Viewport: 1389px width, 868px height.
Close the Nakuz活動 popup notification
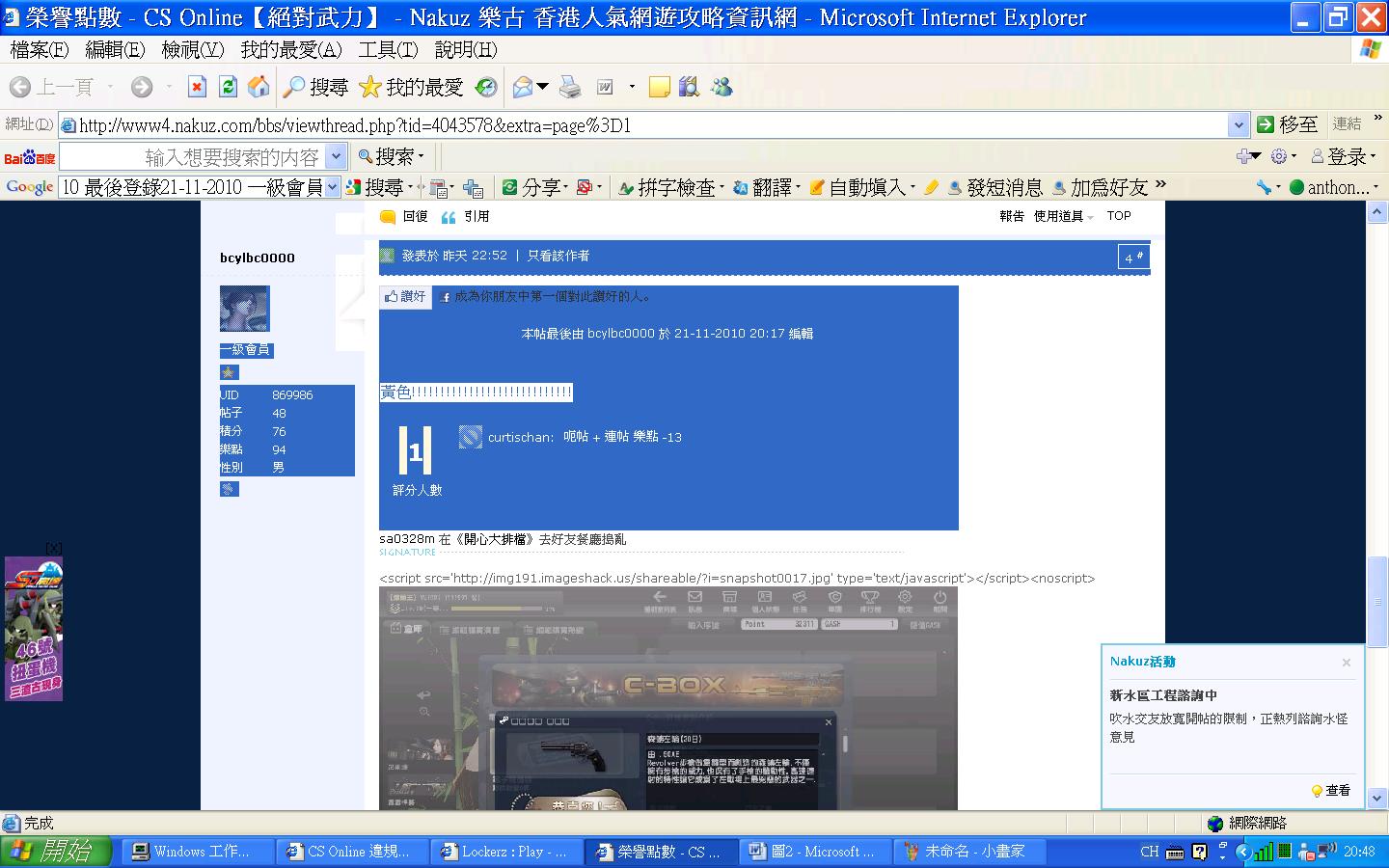coord(1347,663)
